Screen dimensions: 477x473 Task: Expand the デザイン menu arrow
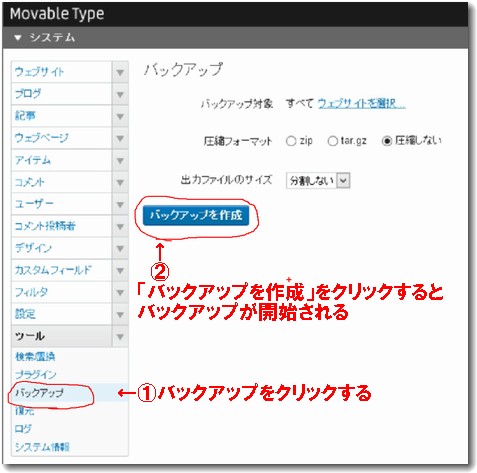(x=120, y=248)
